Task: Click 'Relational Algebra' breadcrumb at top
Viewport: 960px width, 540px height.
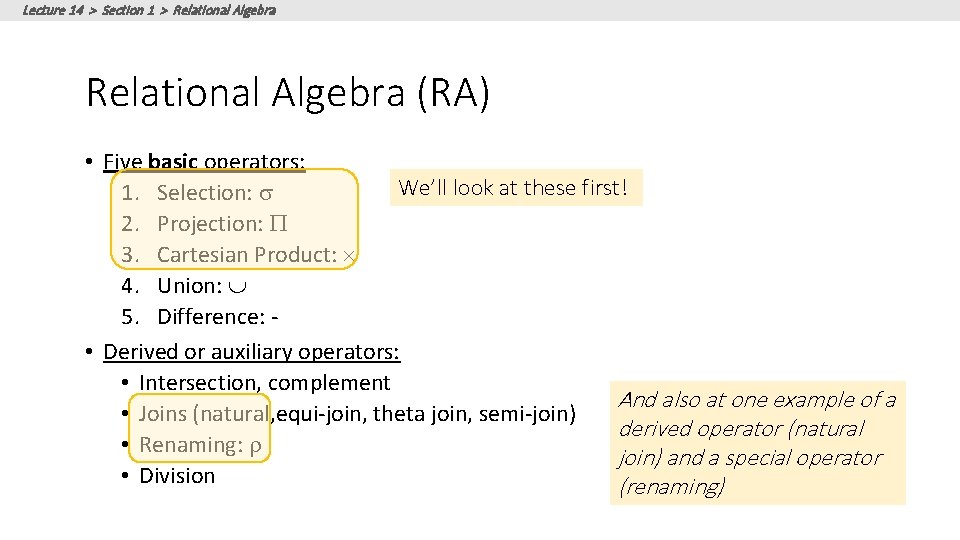Action: (x=224, y=10)
